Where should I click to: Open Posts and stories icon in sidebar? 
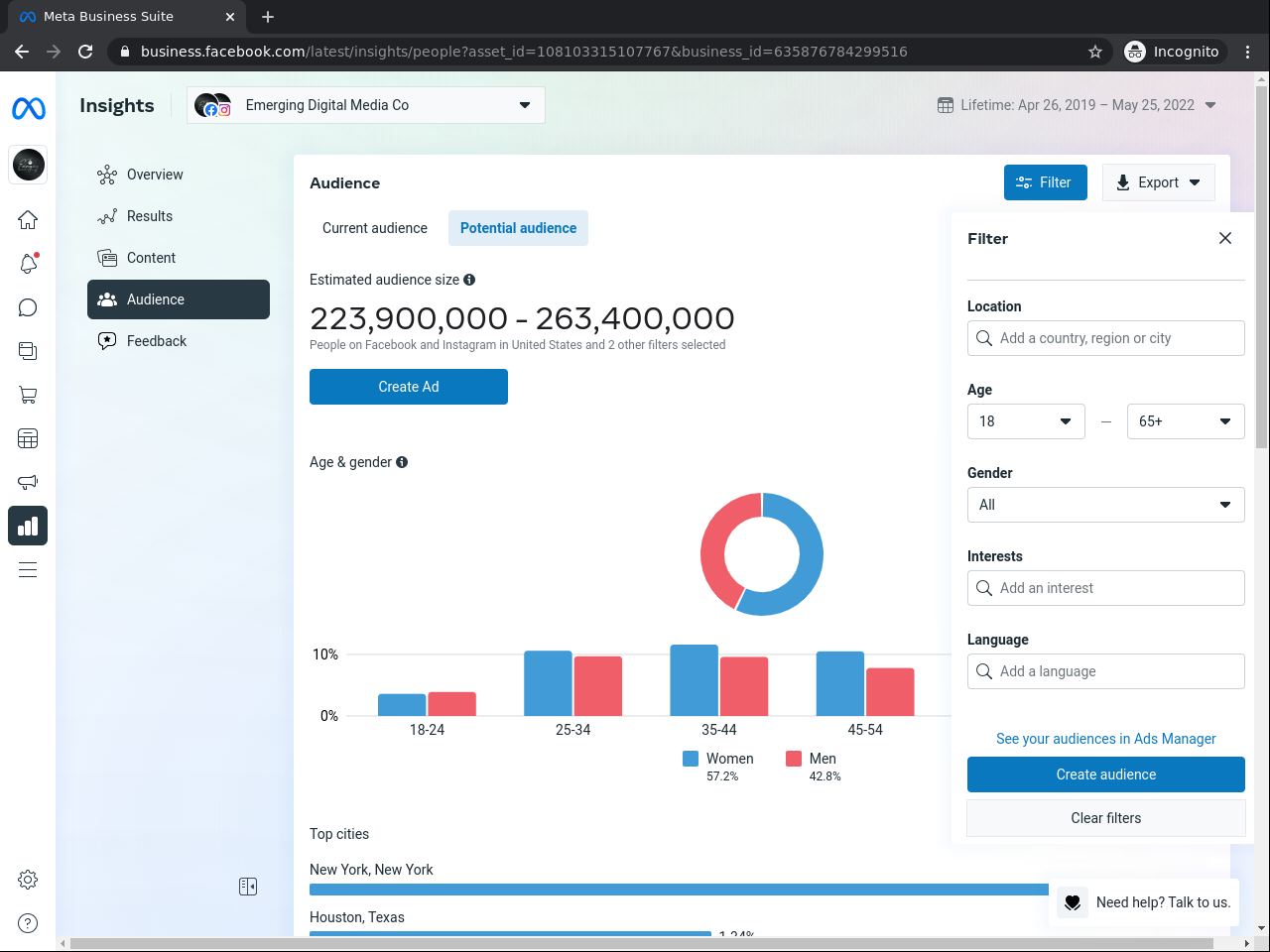pyautogui.click(x=28, y=351)
